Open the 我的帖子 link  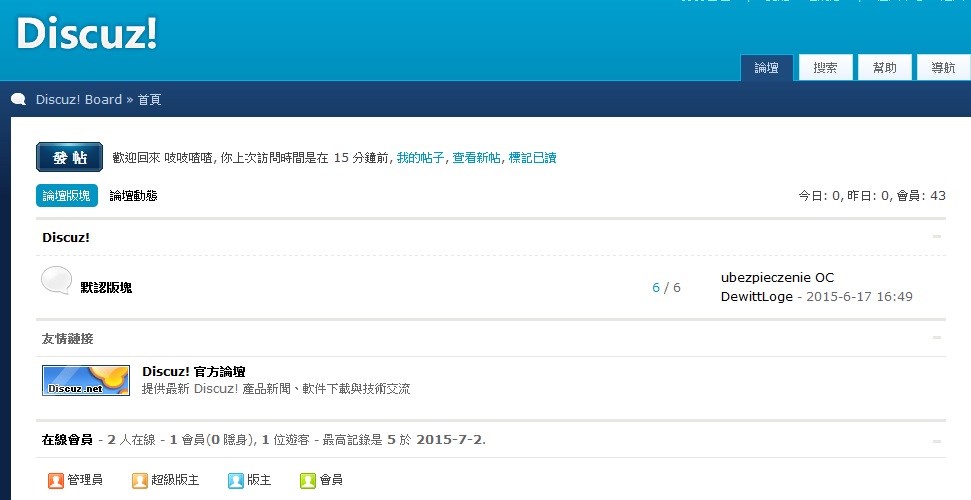tap(420, 158)
